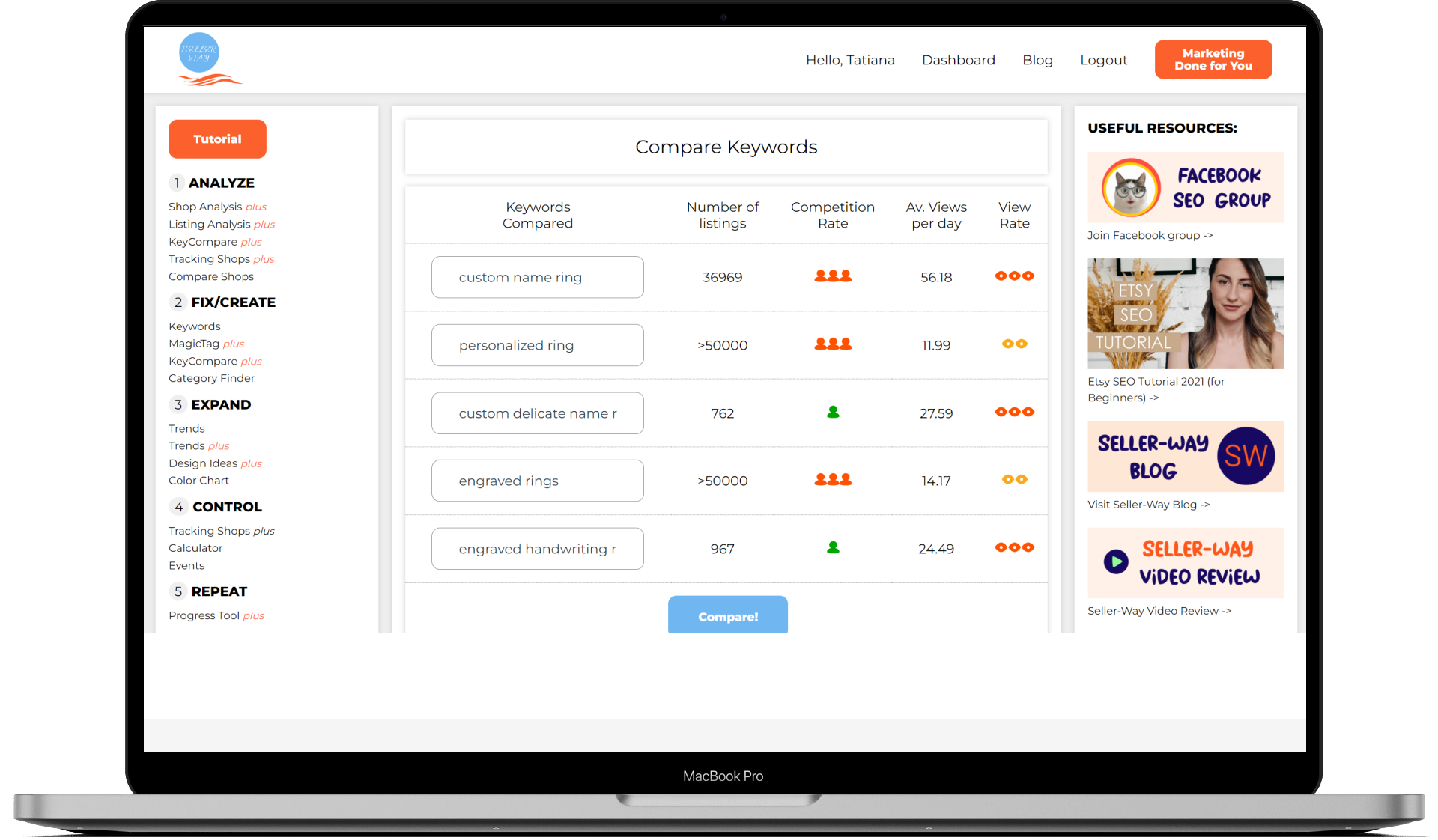Screen dimensions: 1438x840
Task: Open Events link
Action: pyautogui.click(x=186, y=566)
